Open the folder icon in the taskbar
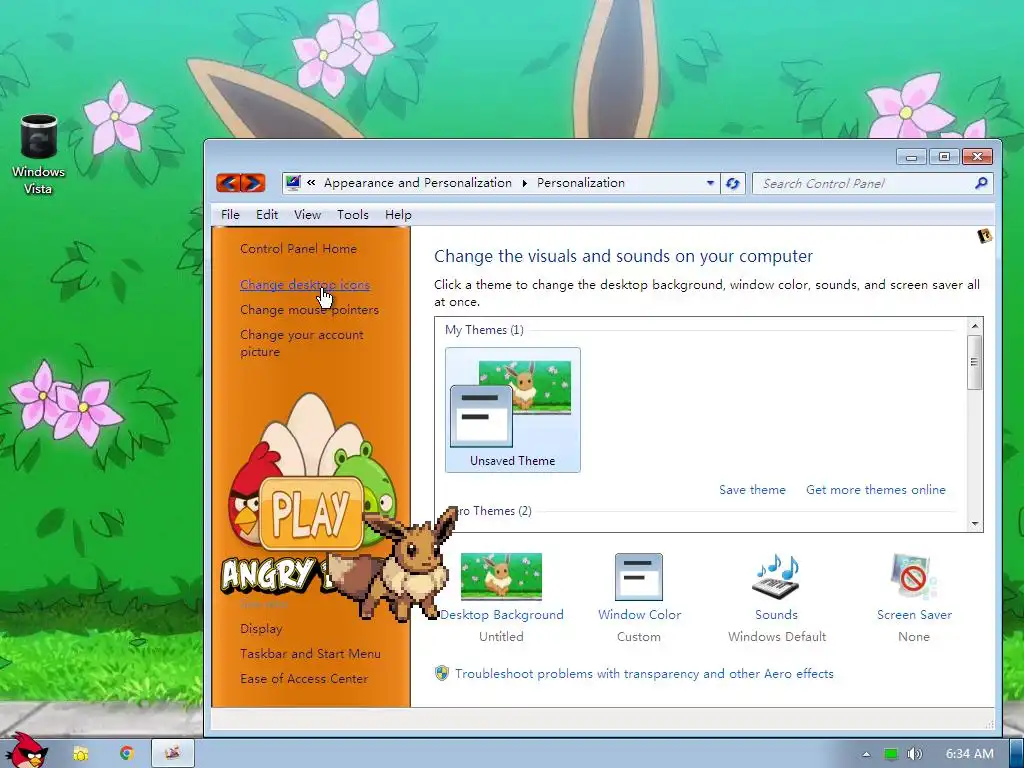The height and width of the screenshot is (768, 1024). [x=80, y=754]
